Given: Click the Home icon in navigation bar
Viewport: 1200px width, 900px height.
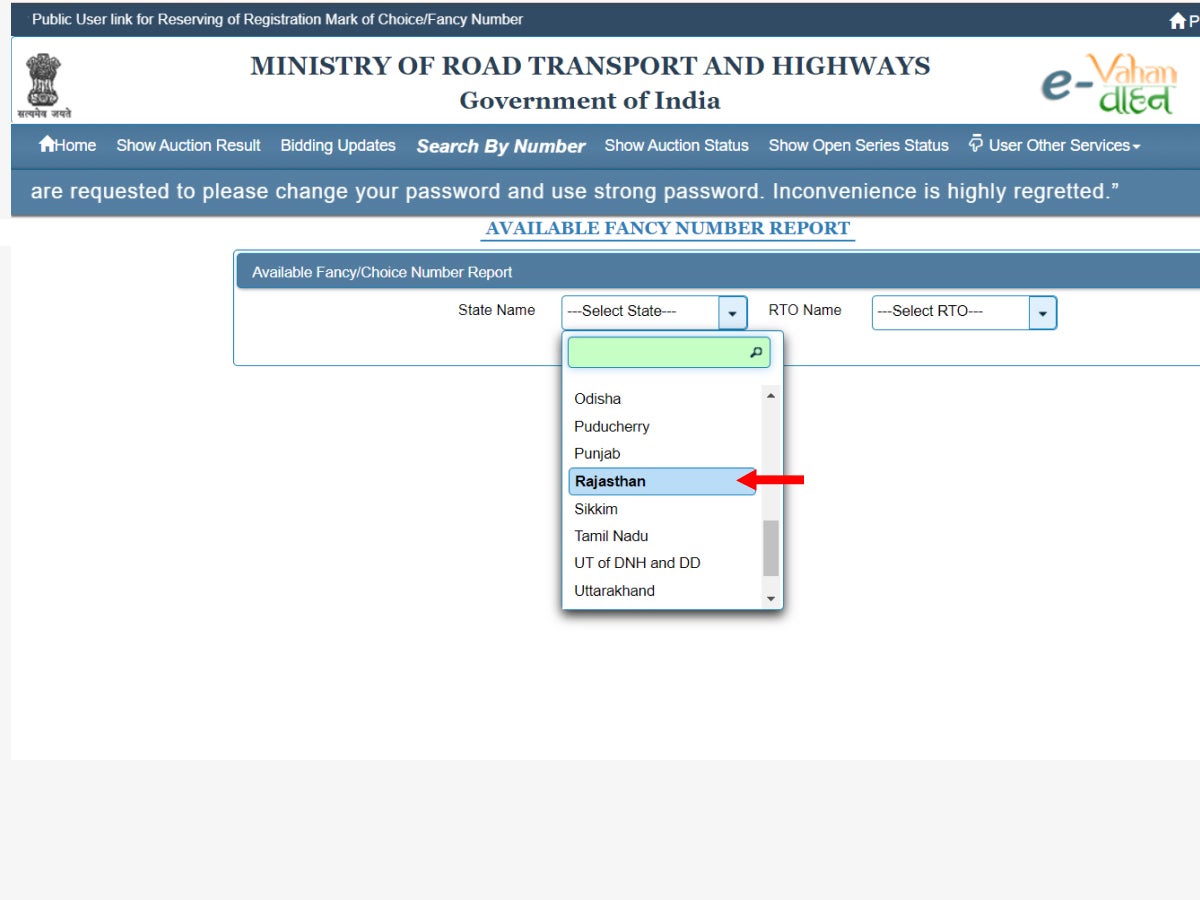Looking at the screenshot, I should 46,145.
